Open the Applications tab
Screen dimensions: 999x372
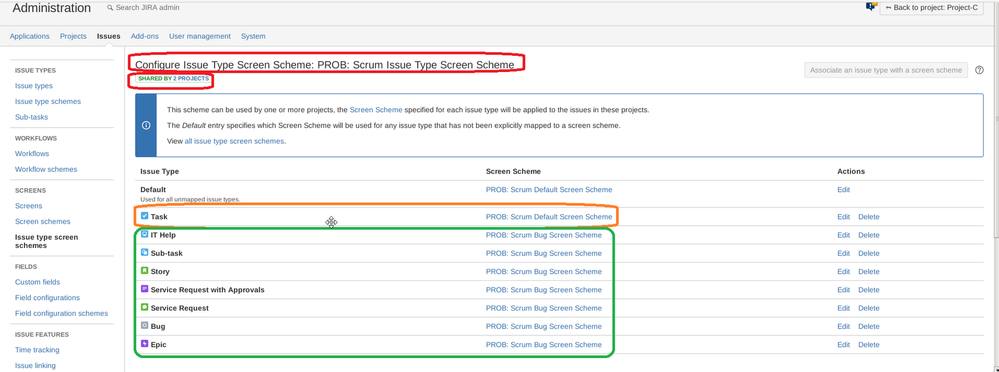point(29,36)
